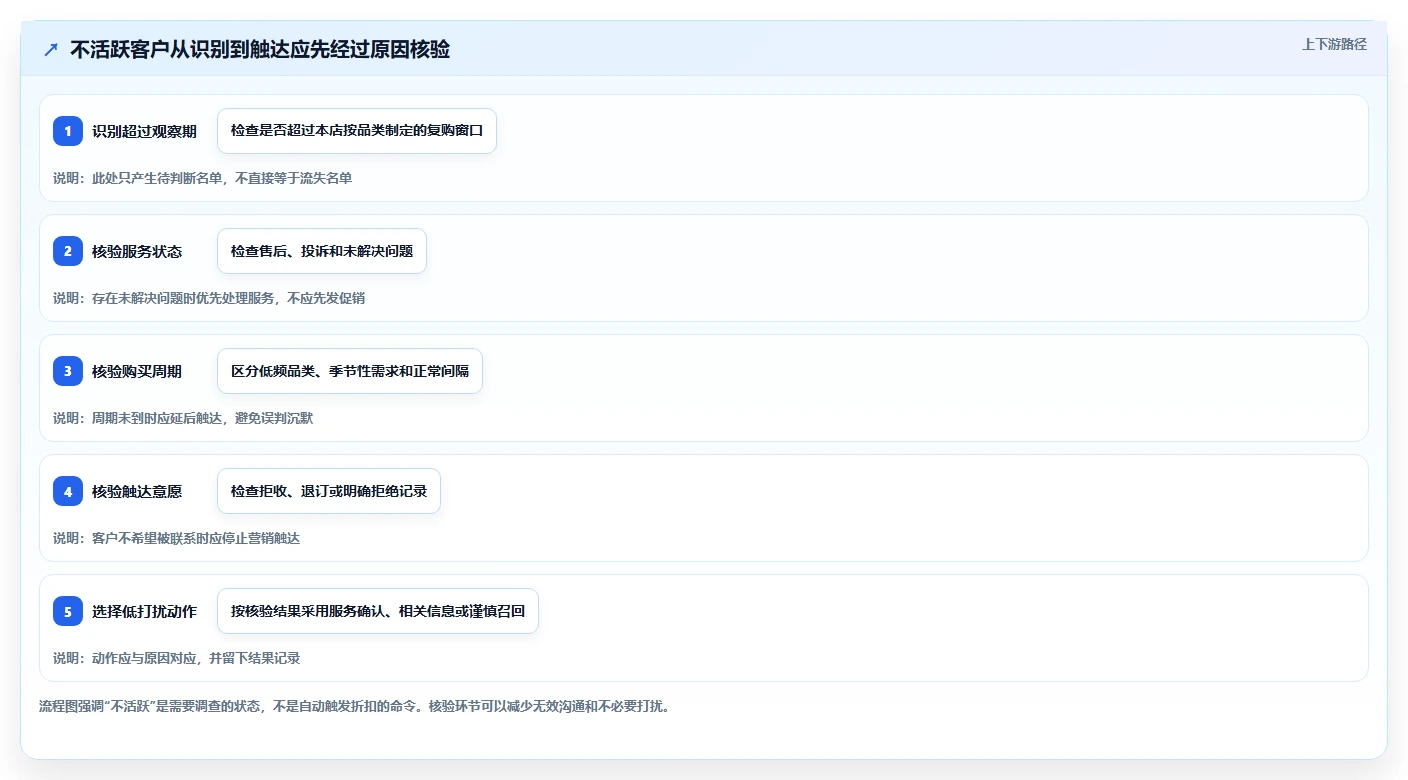Click step number badge 1
This screenshot has height=780, width=1408.
[x=68, y=131]
